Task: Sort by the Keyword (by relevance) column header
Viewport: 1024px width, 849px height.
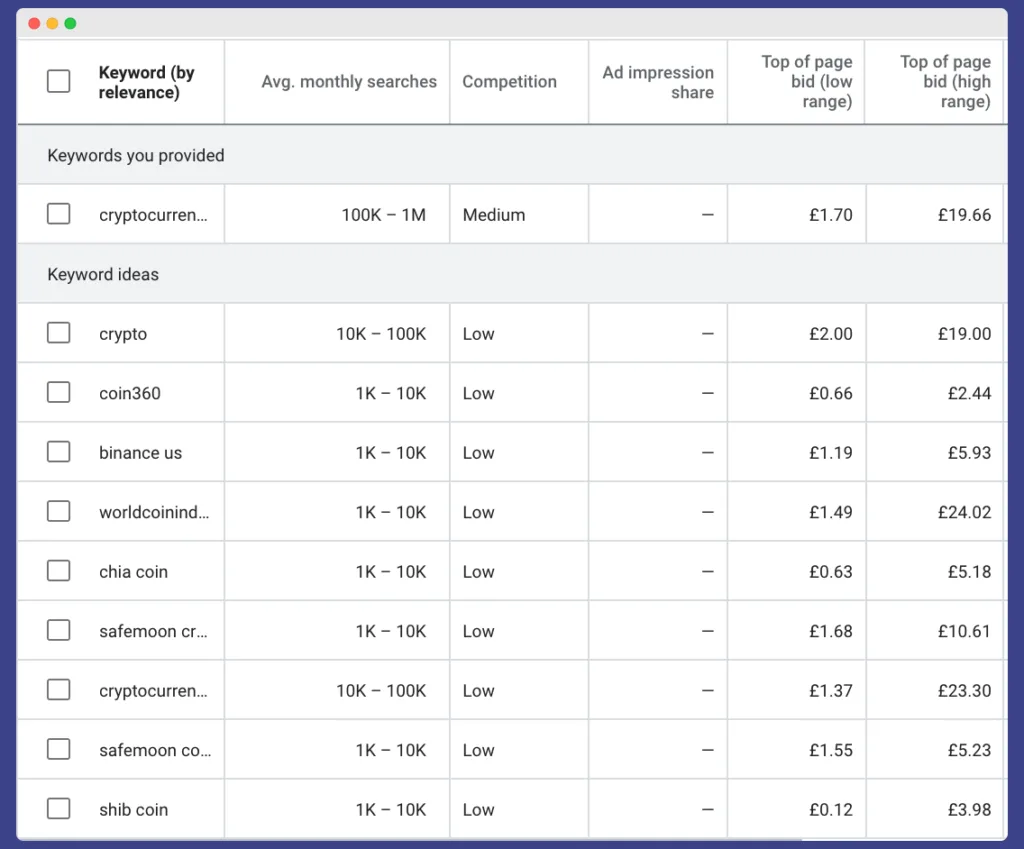Action: (x=146, y=82)
